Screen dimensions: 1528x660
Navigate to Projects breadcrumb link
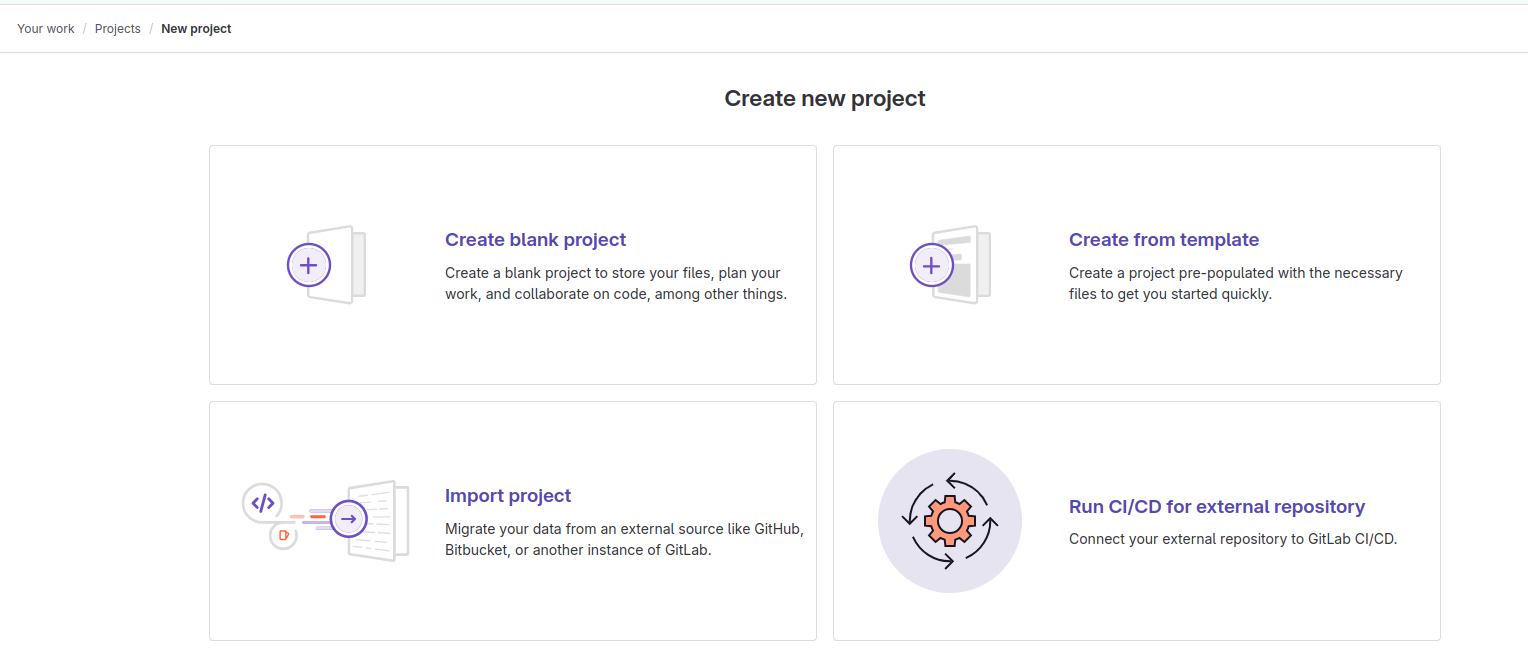118,29
